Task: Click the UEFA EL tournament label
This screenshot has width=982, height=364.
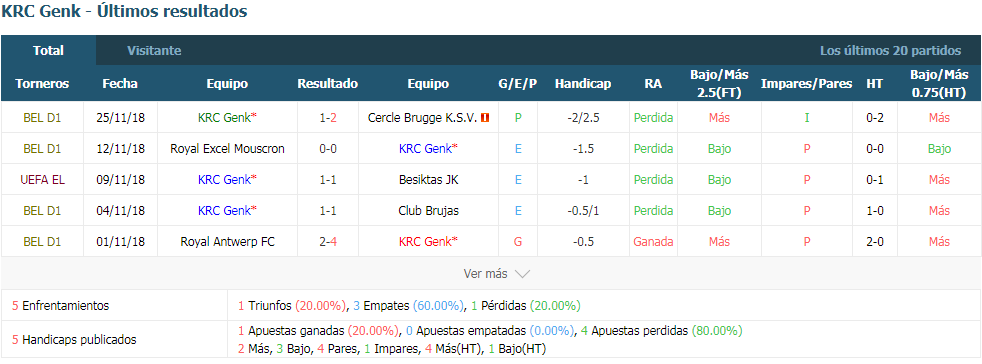Action: (x=43, y=179)
